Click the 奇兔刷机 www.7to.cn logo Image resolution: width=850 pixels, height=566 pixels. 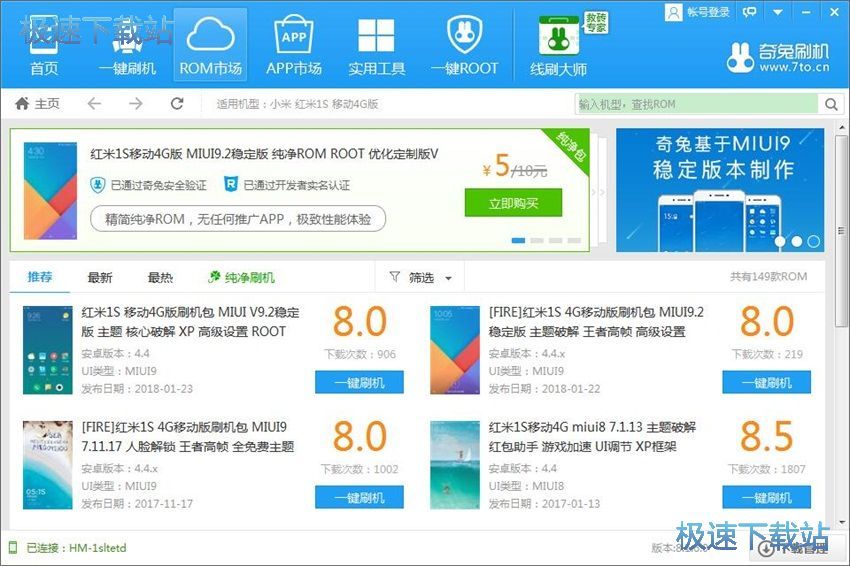777,58
